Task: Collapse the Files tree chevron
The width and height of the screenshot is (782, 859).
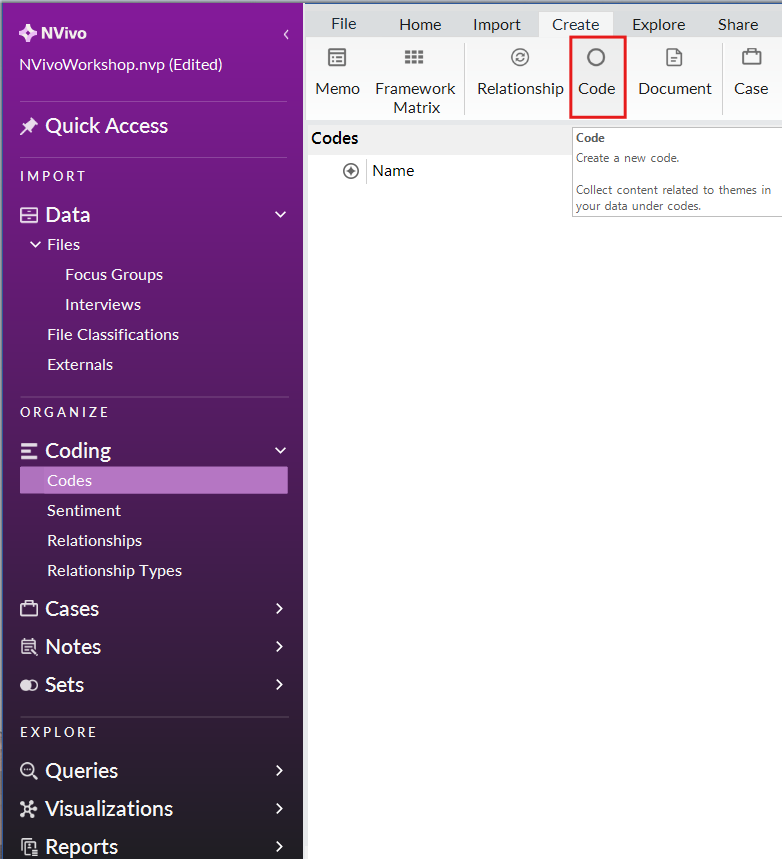Action: [36, 244]
